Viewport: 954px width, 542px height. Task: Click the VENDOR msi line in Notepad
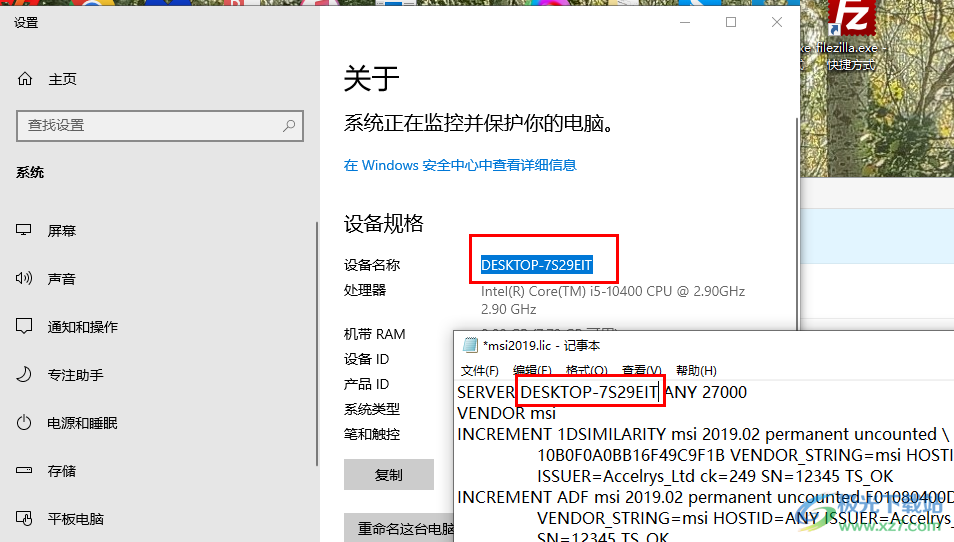tap(507, 414)
